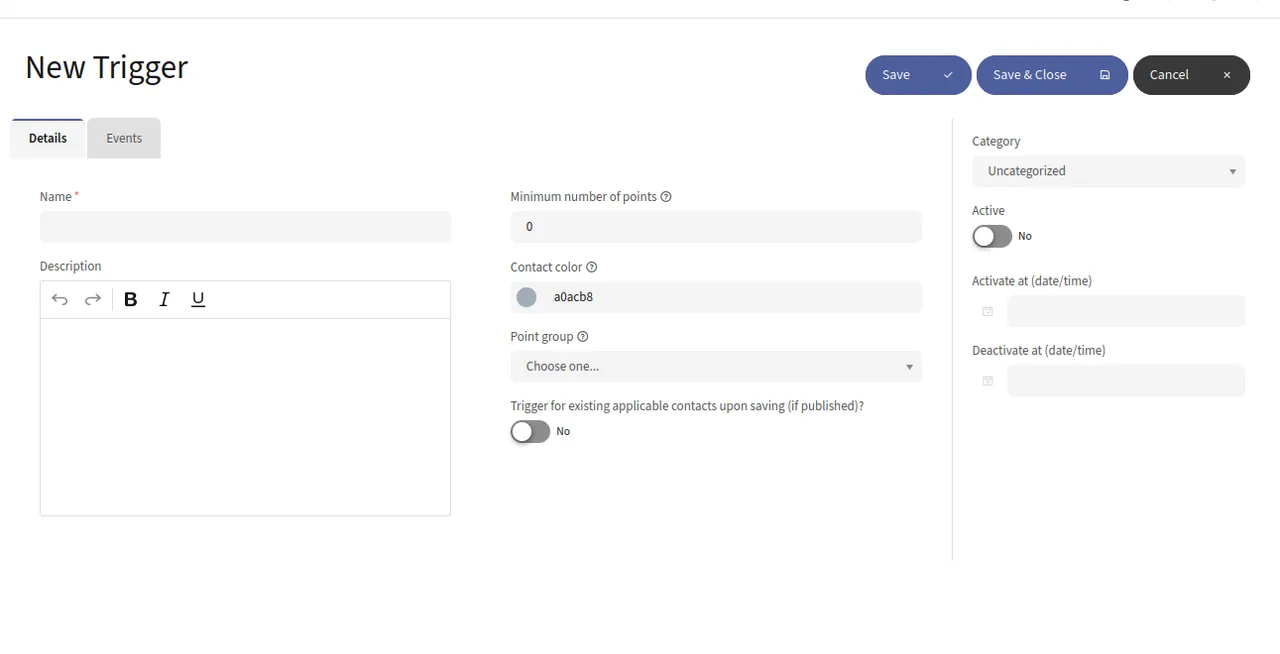Switch to the Details tab

pos(48,138)
